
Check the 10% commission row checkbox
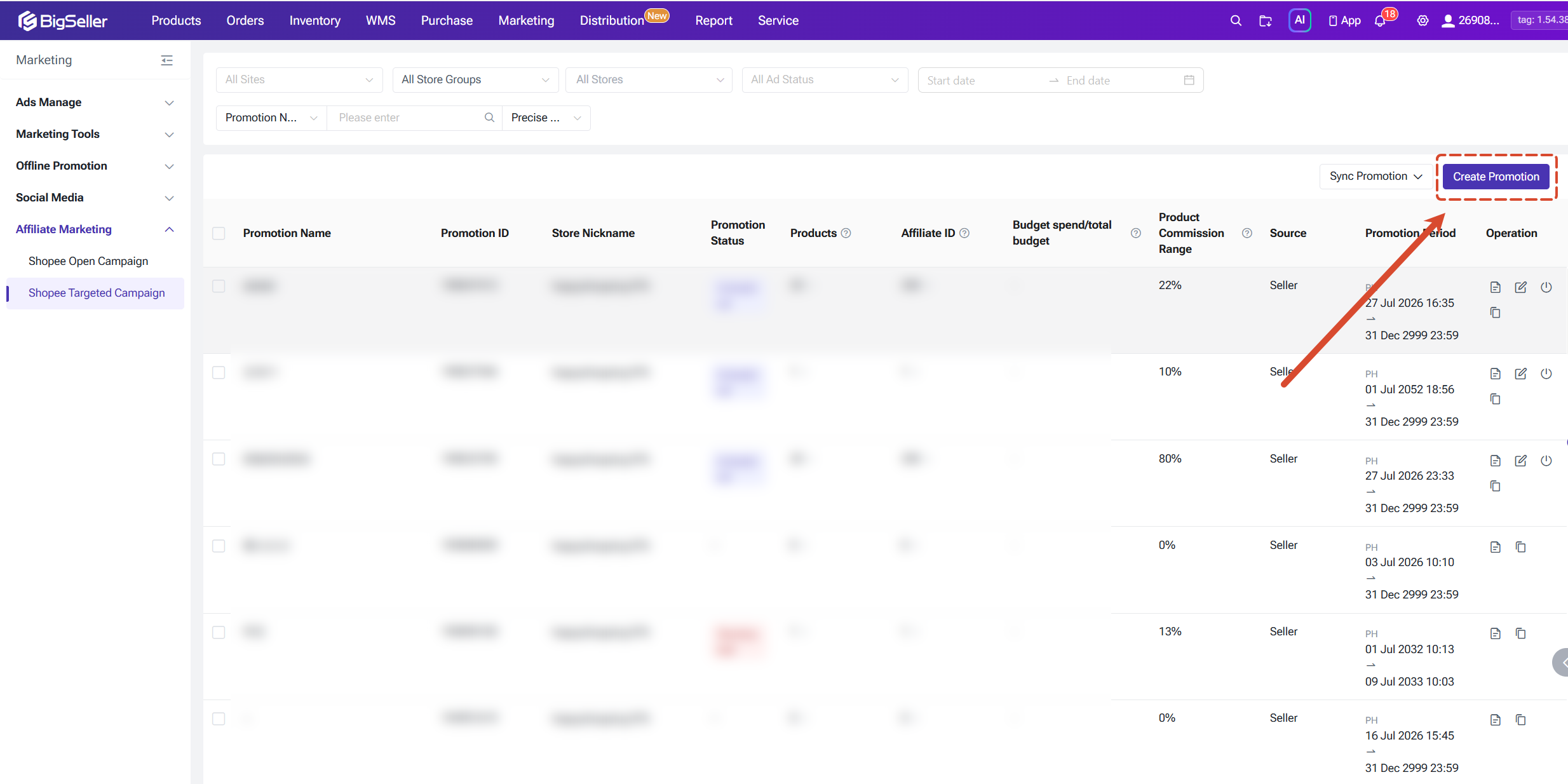pos(219,372)
